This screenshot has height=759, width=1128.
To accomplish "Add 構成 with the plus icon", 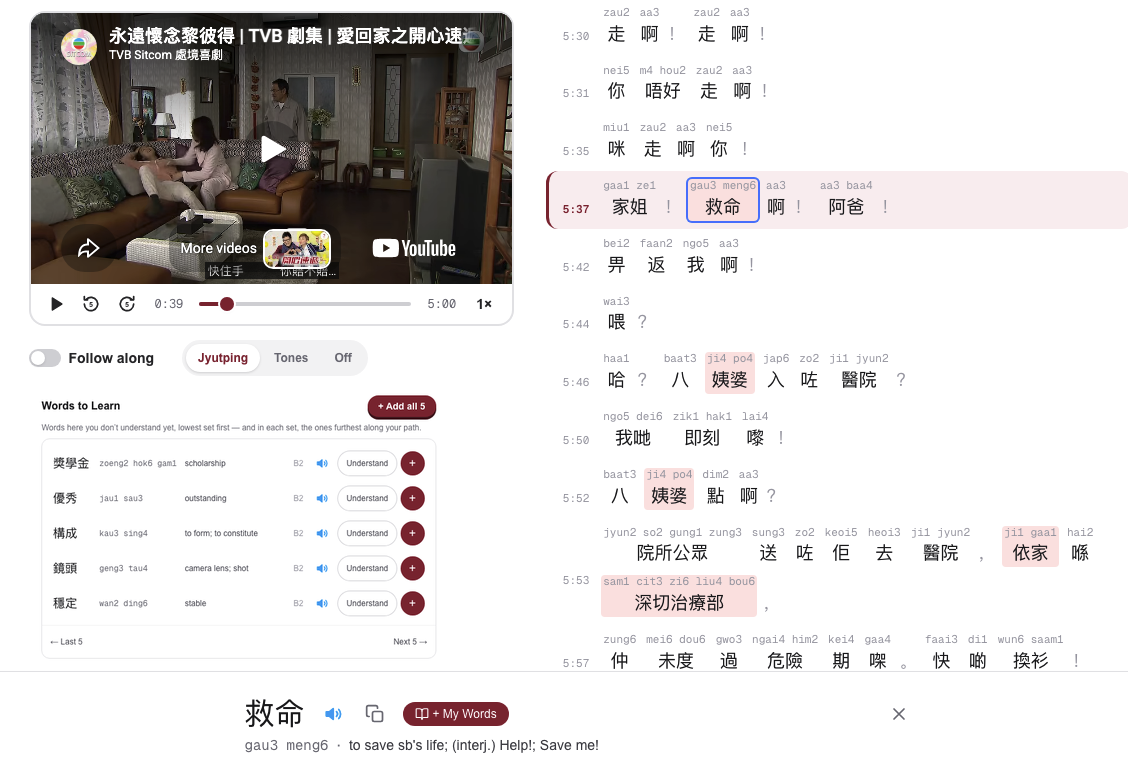I will point(412,533).
